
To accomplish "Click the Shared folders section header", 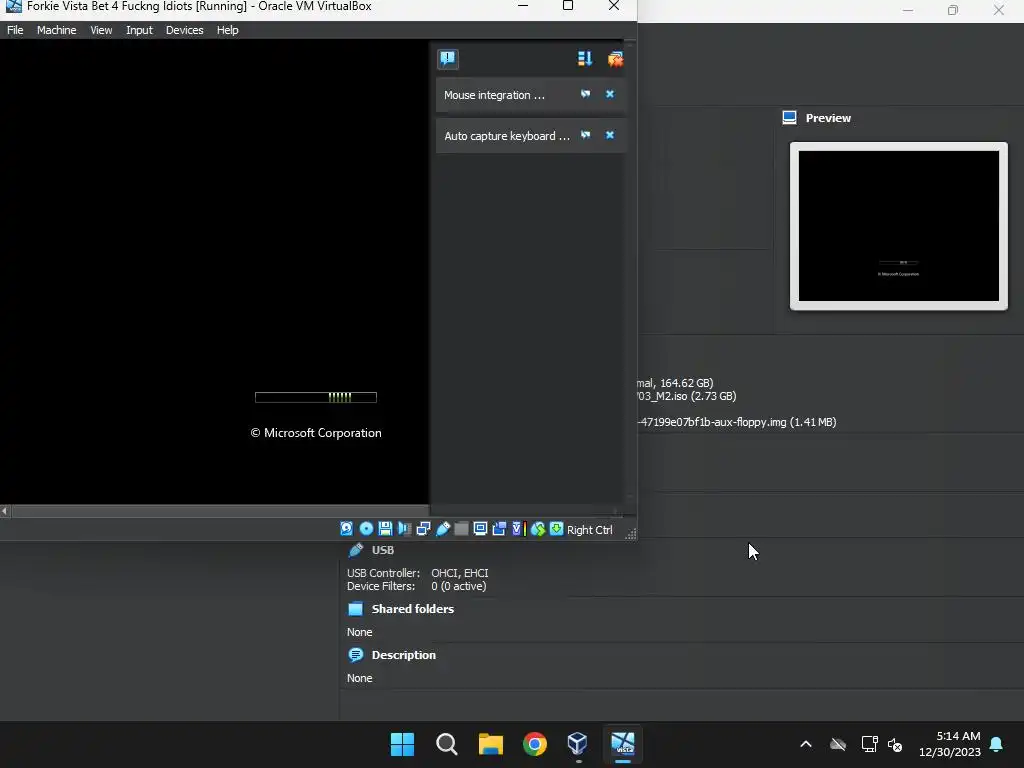I will (x=413, y=609).
